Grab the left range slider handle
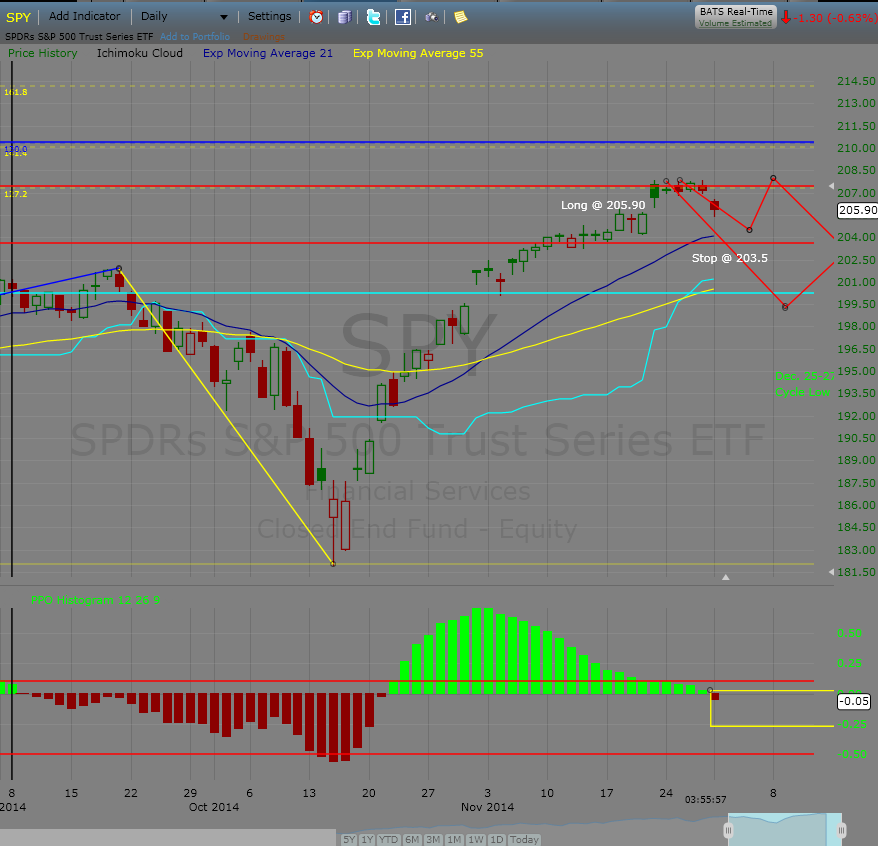 coord(728,830)
